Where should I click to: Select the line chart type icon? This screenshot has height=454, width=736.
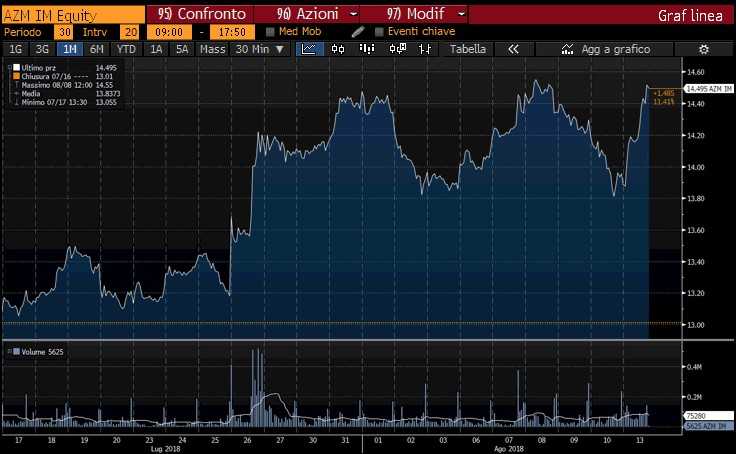[309, 49]
